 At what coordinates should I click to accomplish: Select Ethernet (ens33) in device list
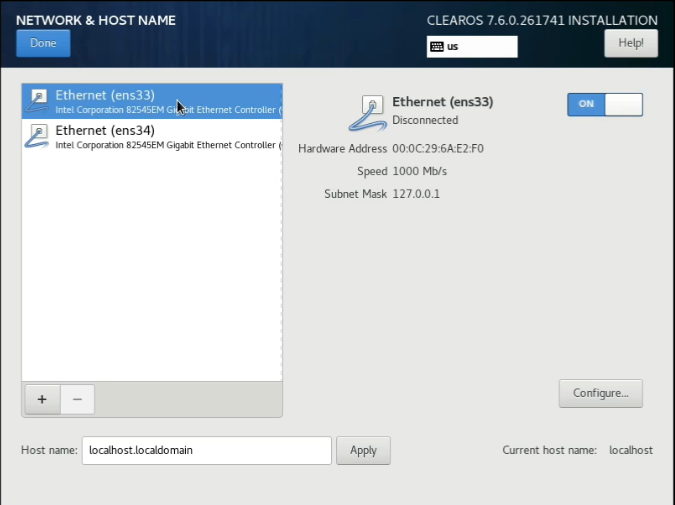click(152, 102)
